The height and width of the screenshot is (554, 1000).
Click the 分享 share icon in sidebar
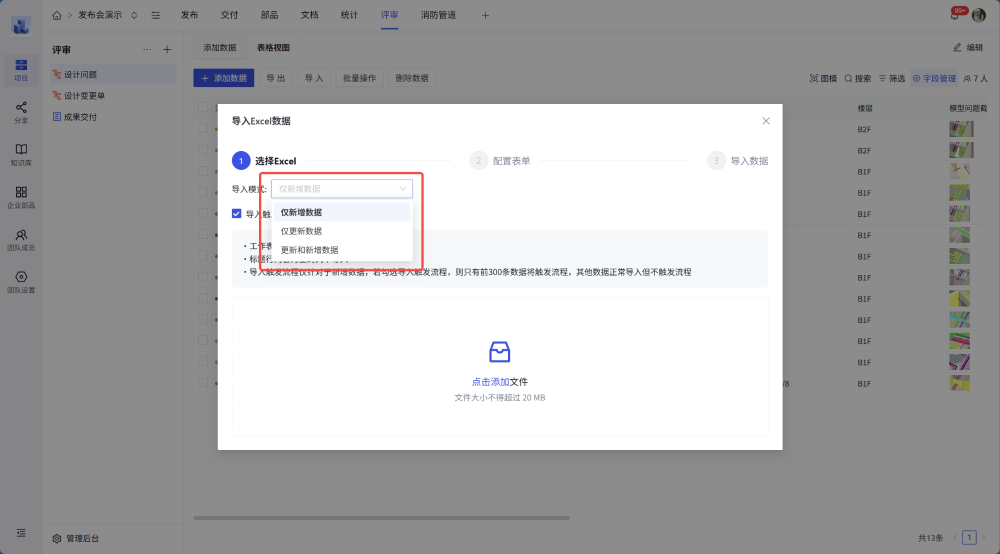pos(21,111)
